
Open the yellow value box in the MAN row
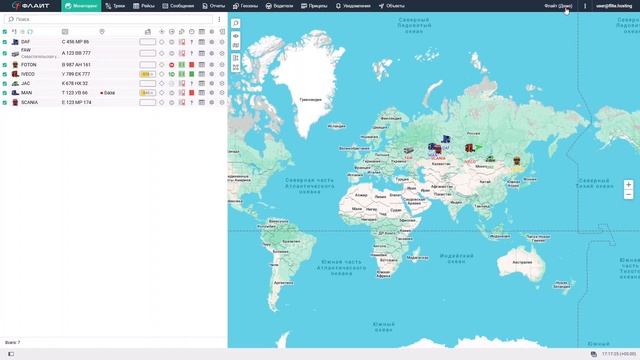click(147, 93)
